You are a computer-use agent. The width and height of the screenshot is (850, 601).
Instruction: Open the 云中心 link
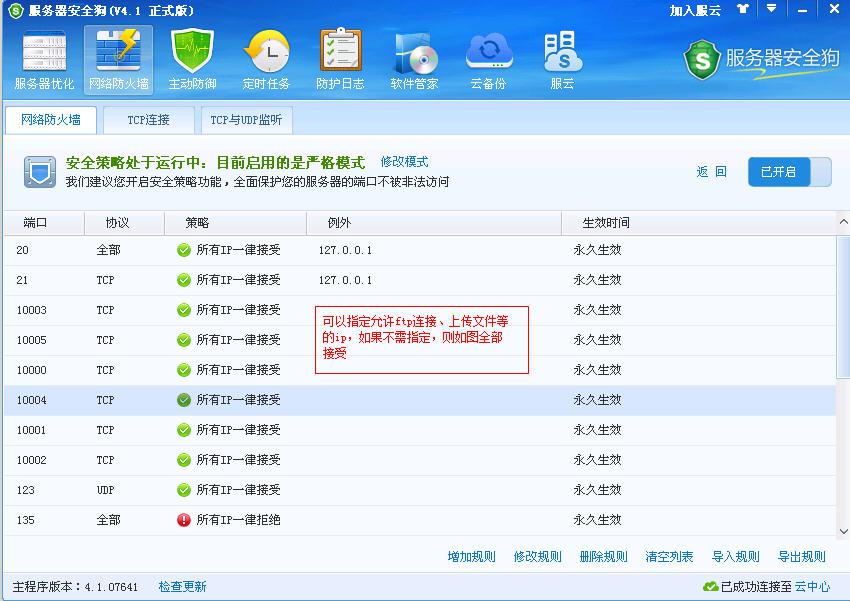point(812,586)
